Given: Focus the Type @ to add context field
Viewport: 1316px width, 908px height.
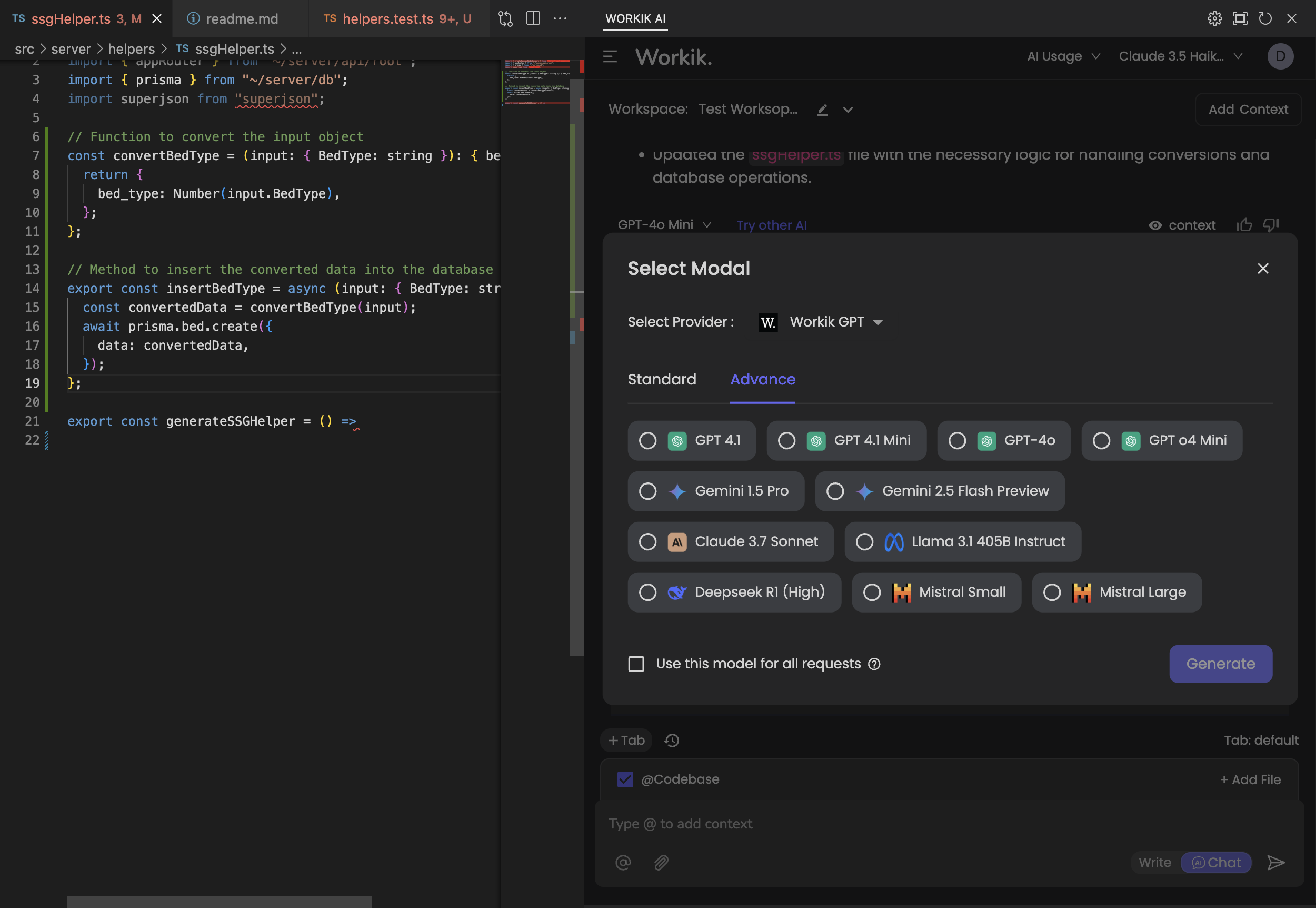Looking at the screenshot, I should click(948, 824).
